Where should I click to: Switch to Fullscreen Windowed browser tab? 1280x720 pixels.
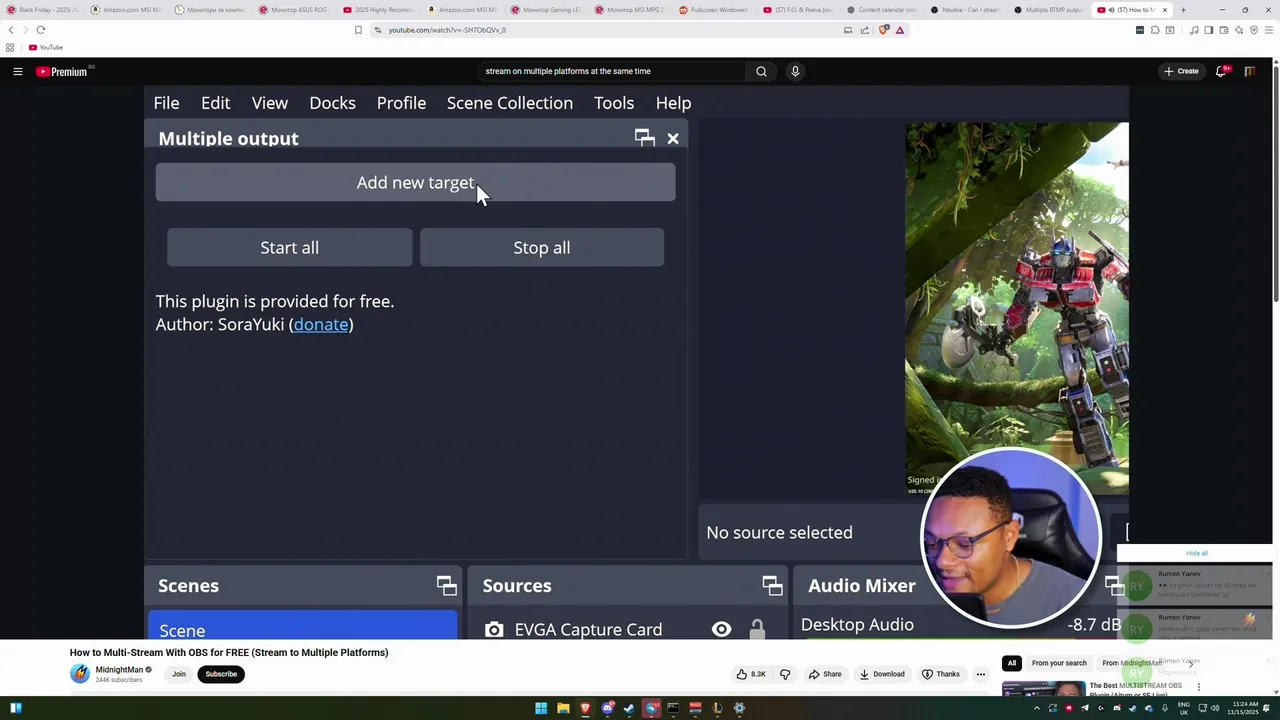[x=712, y=10]
